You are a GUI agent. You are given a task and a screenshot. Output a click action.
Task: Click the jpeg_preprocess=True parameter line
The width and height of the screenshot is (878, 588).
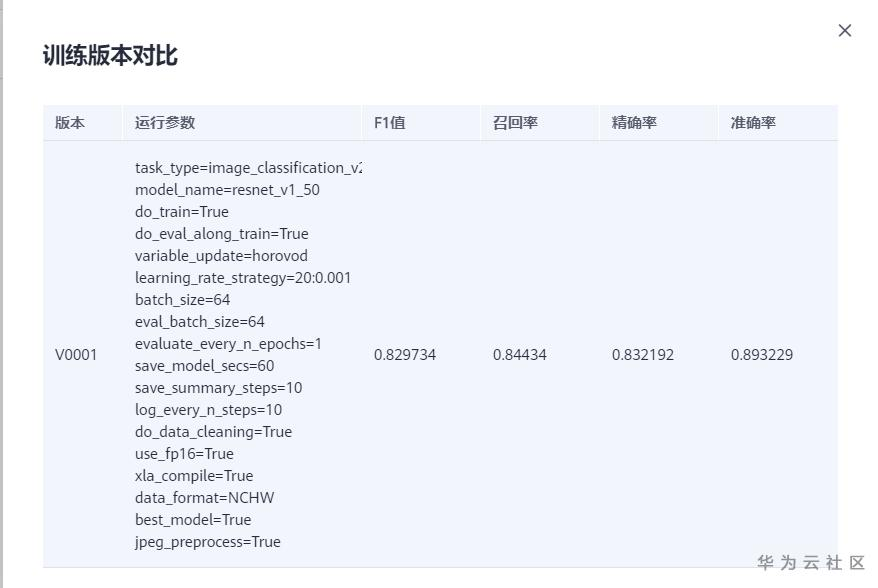[208, 542]
